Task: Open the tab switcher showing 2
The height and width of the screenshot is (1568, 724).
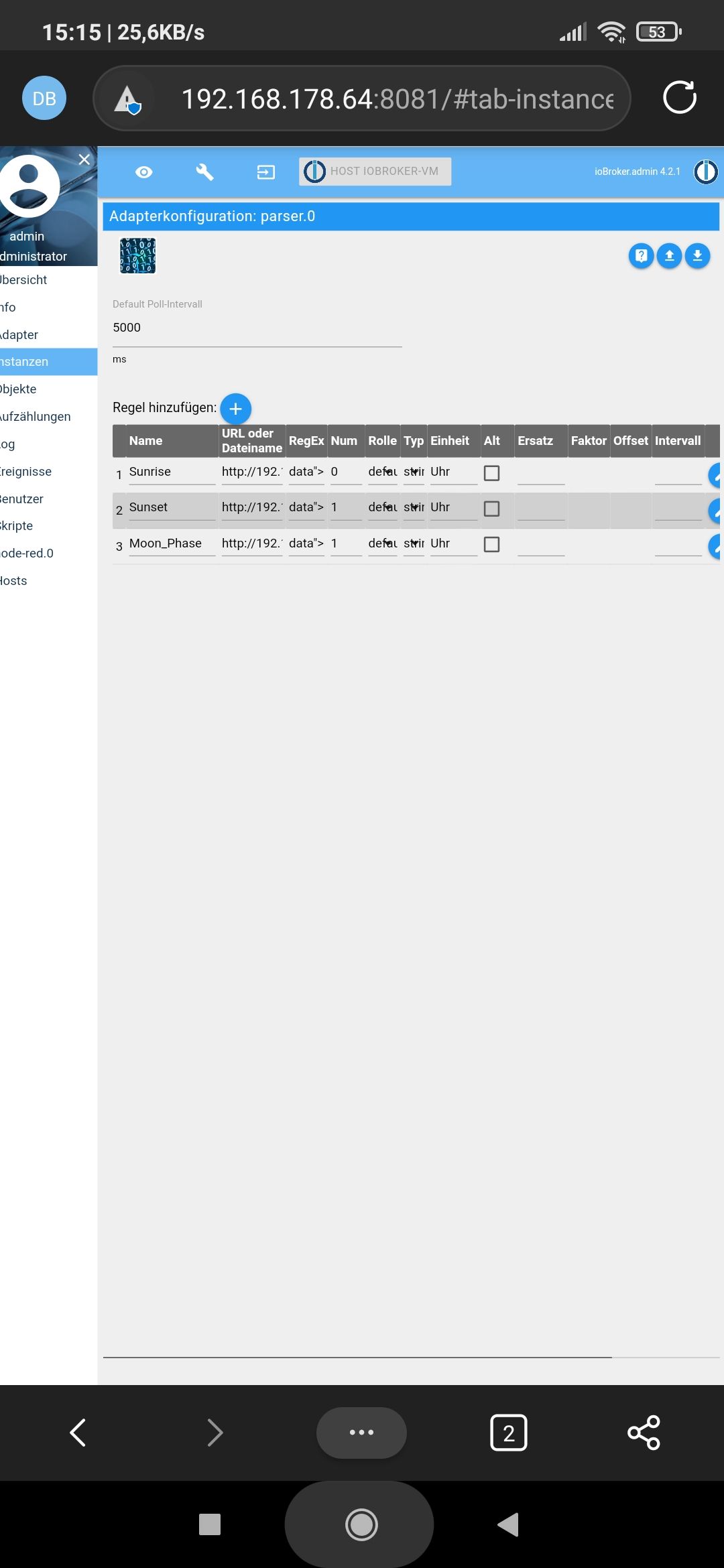Action: [x=509, y=1433]
